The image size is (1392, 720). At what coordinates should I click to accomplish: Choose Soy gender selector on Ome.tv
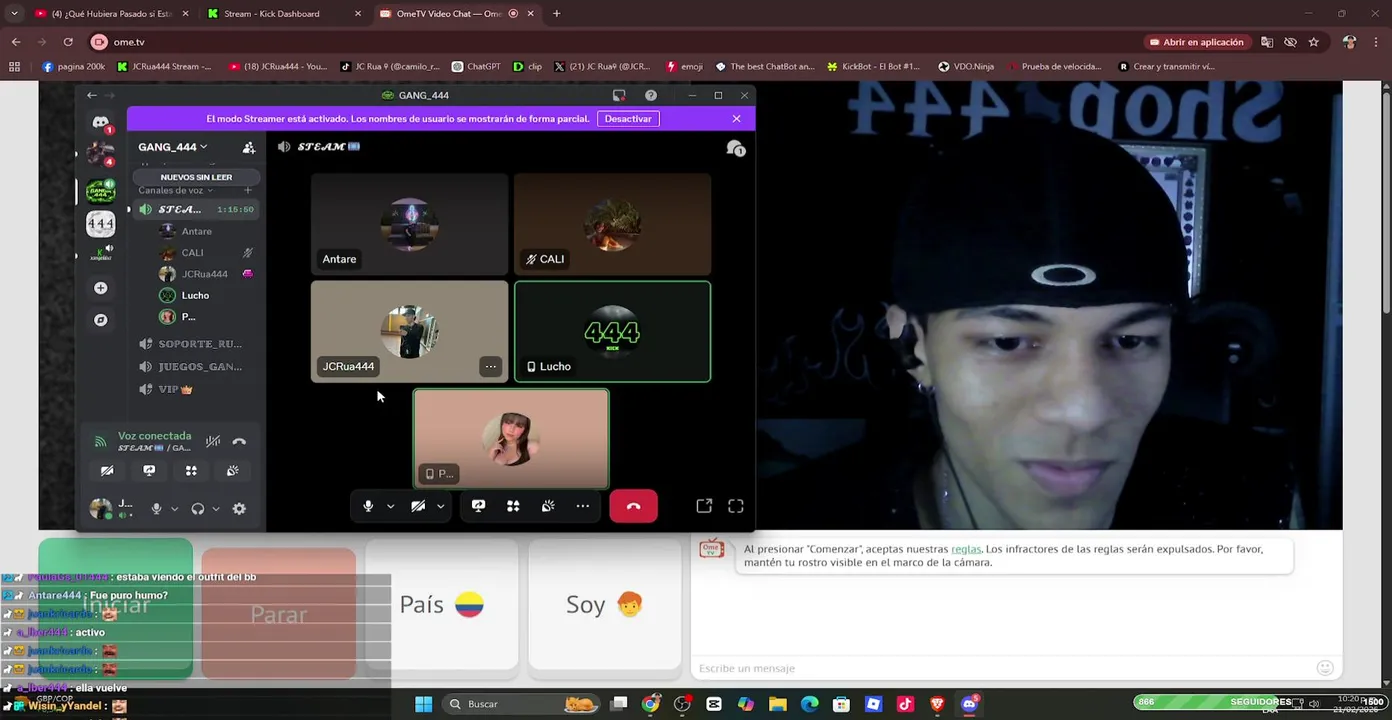604,604
